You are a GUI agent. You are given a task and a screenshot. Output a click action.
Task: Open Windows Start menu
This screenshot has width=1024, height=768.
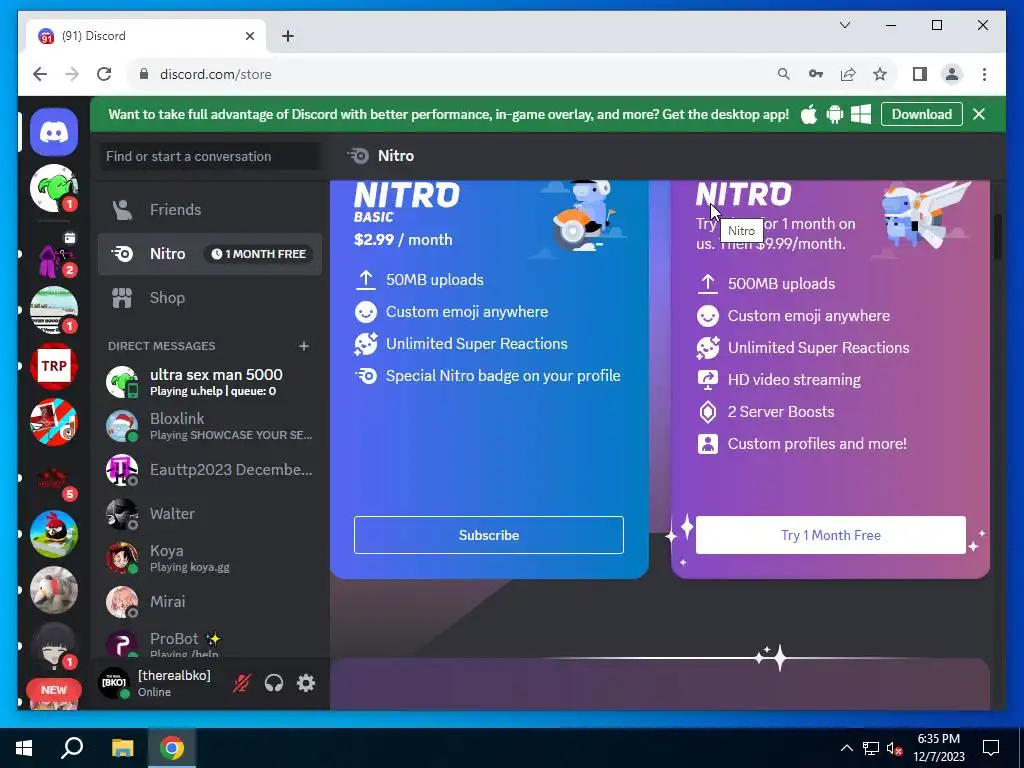tap(24, 748)
